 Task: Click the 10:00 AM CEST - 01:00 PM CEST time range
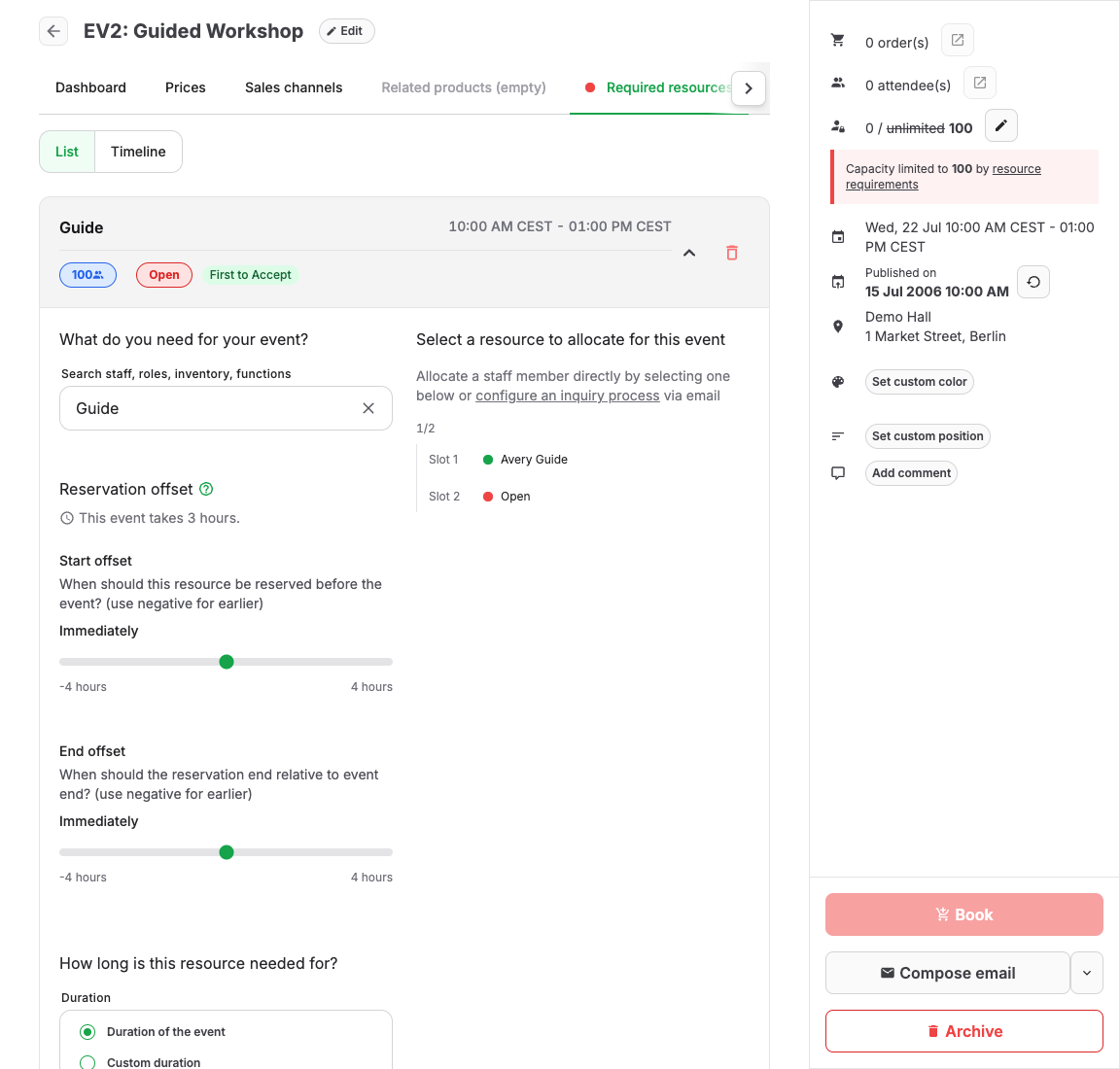pos(560,227)
